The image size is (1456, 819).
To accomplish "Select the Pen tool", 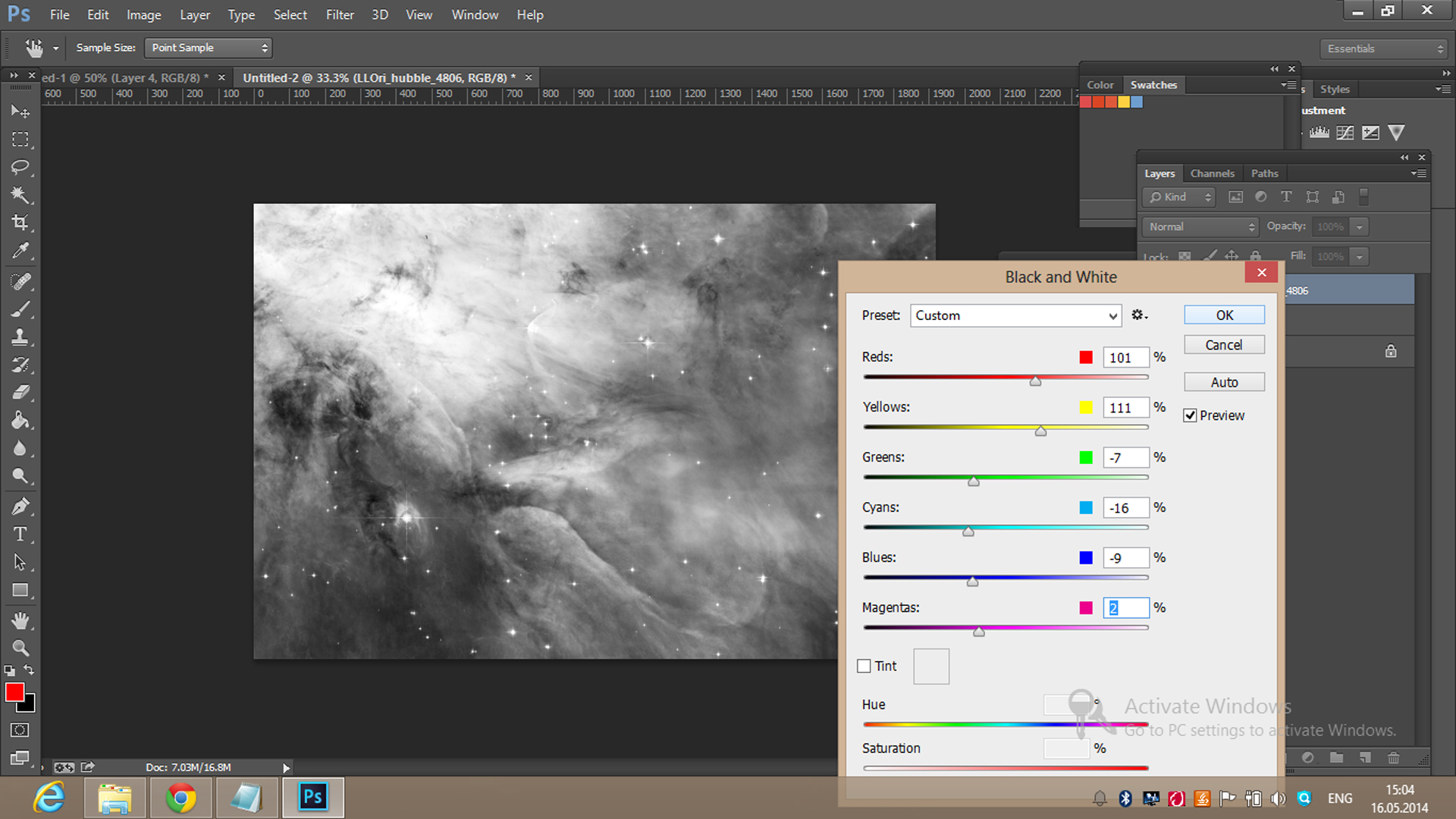I will (x=20, y=506).
